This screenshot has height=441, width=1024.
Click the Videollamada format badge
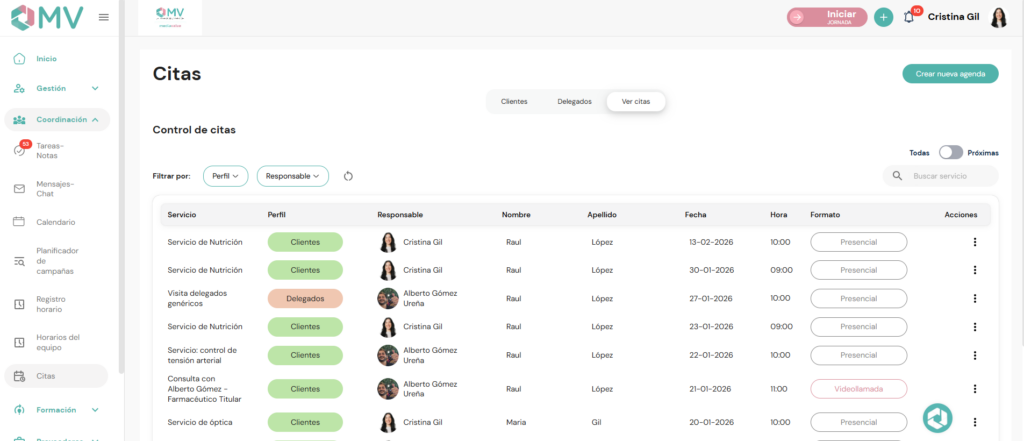coord(858,389)
